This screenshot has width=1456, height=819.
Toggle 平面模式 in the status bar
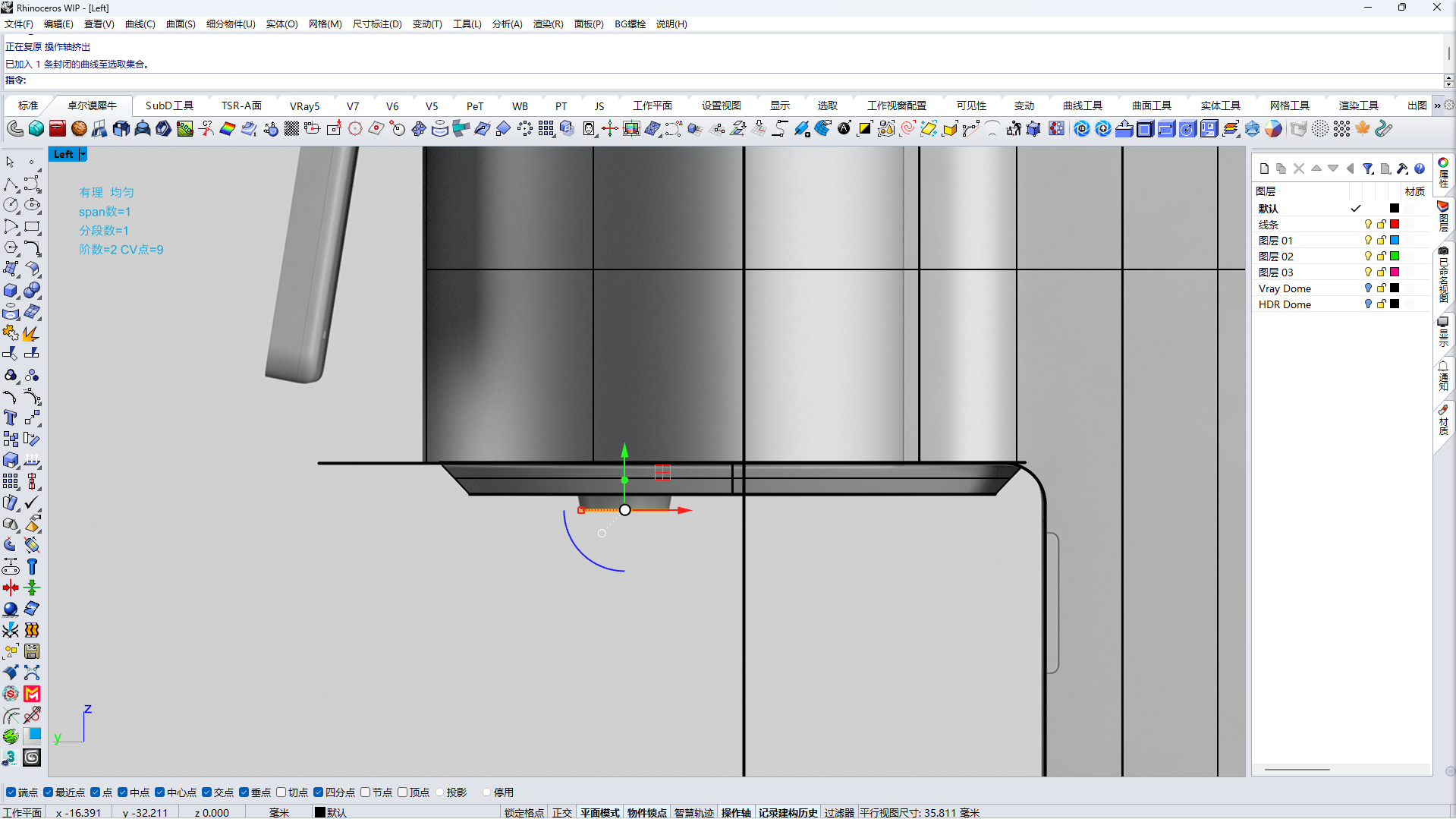pyautogui.click(x=600, y=813)
